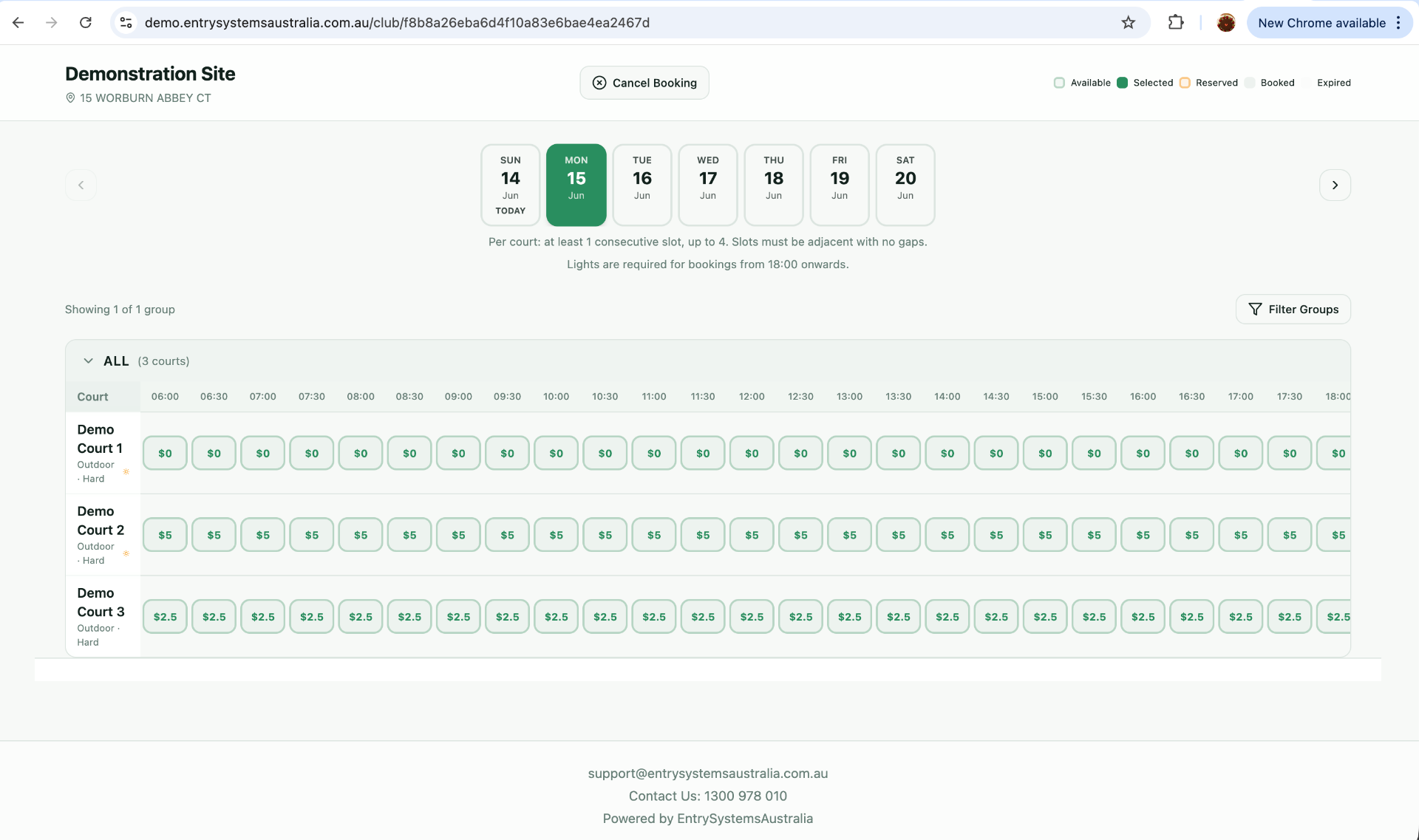Screen dimensions: 1419x840
Task: Reload the page
Action: pos(86,23)
